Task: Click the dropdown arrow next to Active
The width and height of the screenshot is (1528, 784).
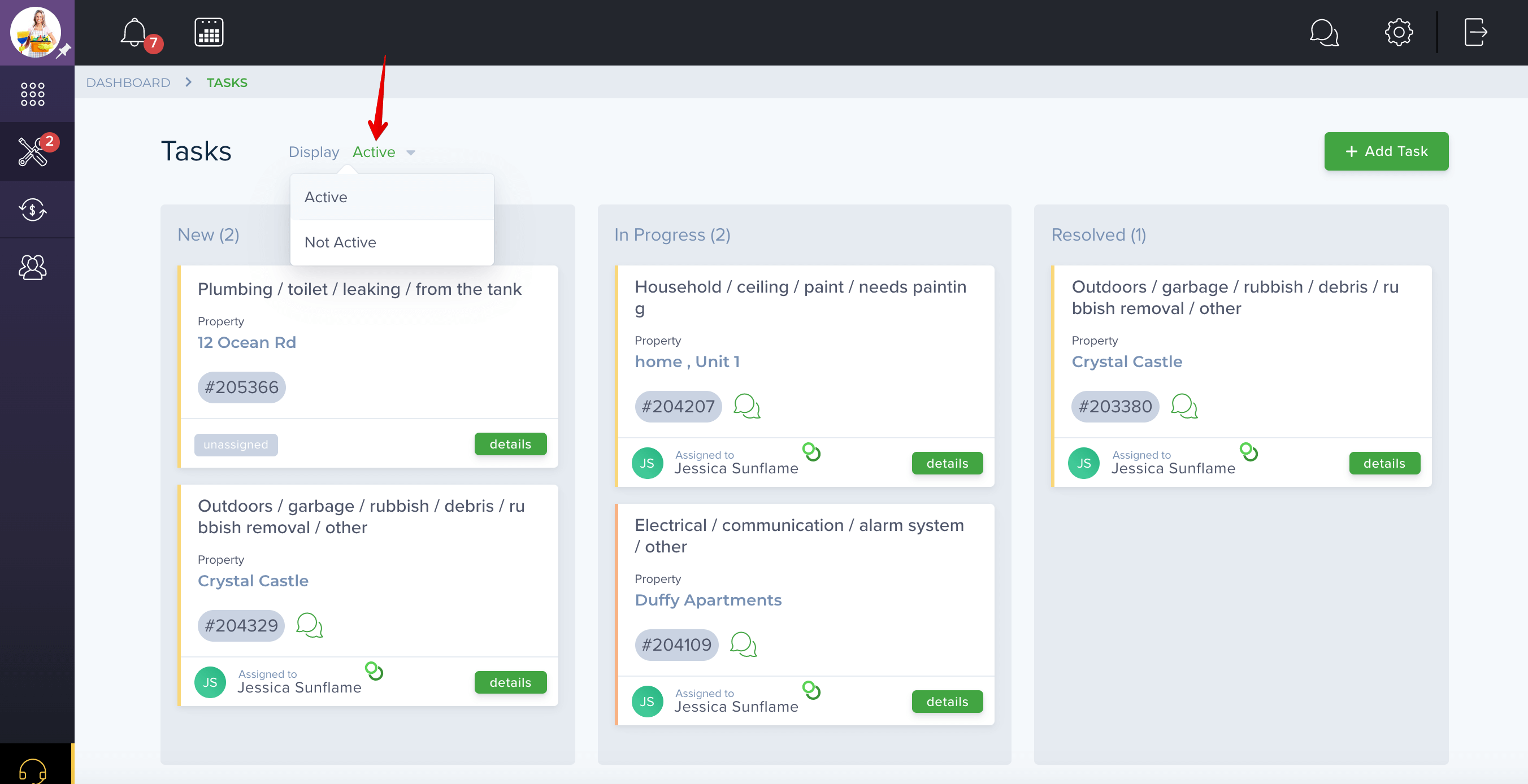Action: point(410,153)
